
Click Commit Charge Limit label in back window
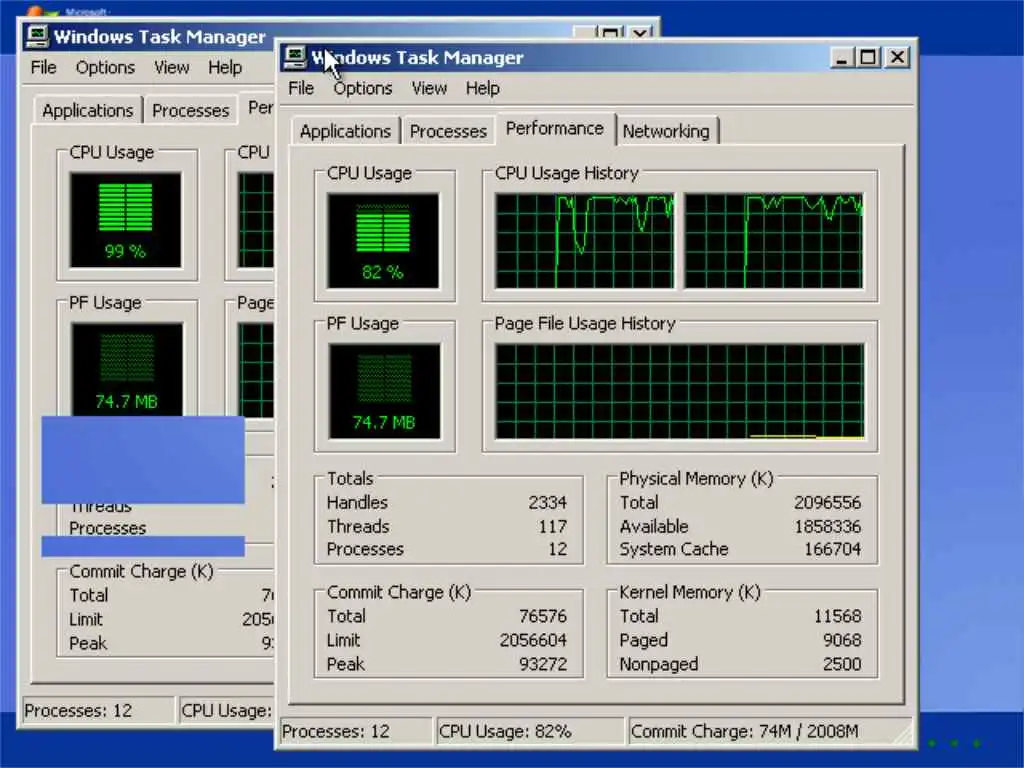[86, 619]
